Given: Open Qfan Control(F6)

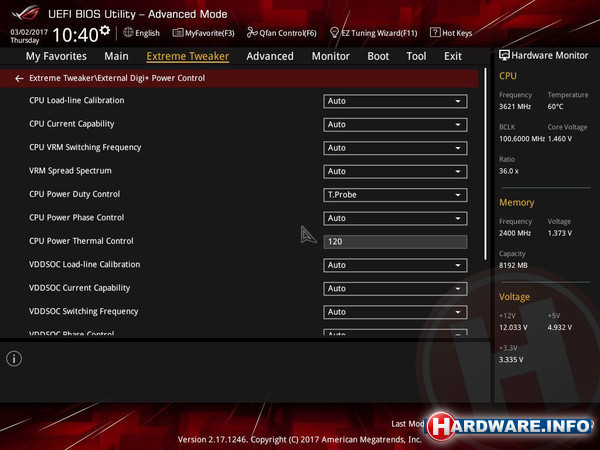Looking at the screenshot, I should pos(288,33).
